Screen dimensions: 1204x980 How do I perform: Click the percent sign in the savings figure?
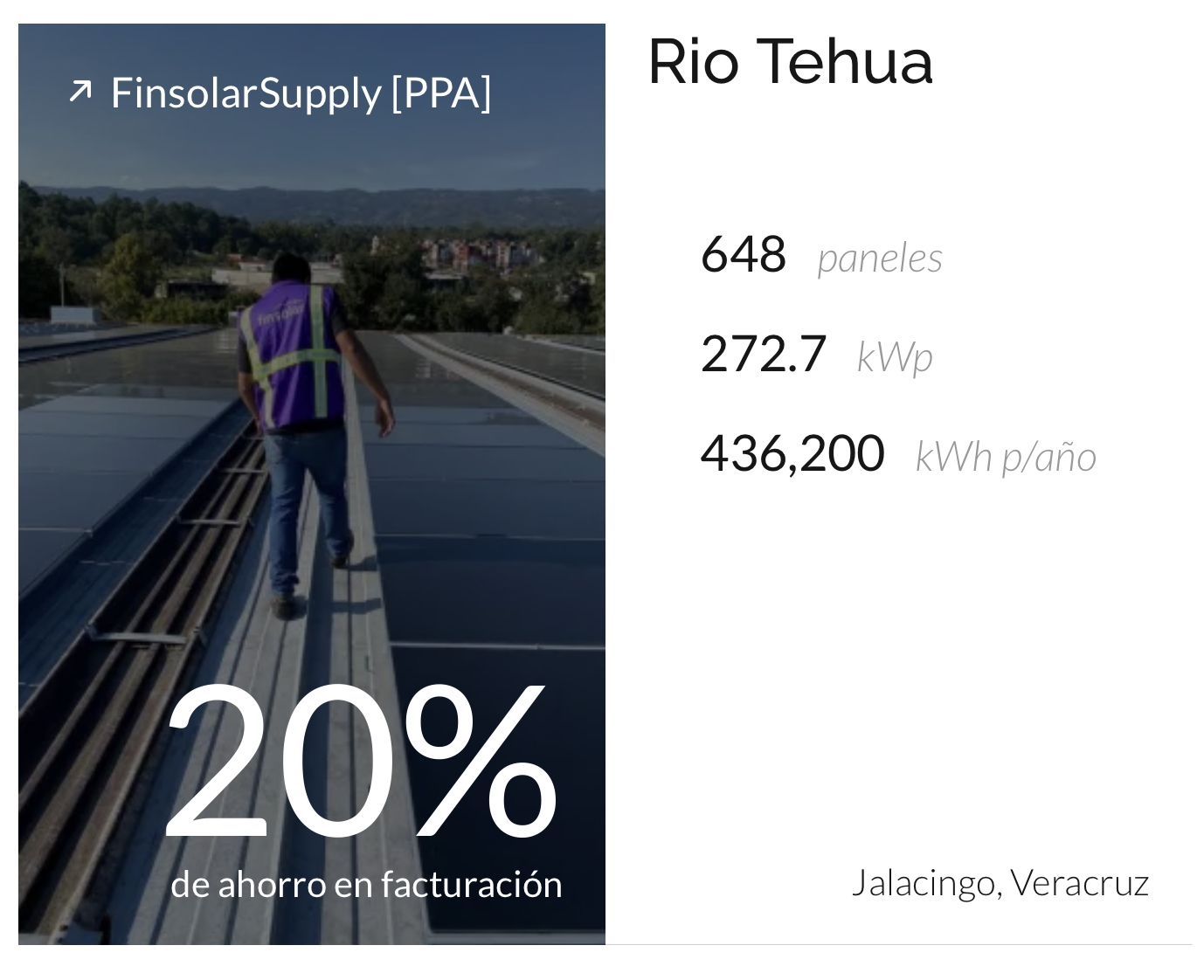click(x=481, y=763)
